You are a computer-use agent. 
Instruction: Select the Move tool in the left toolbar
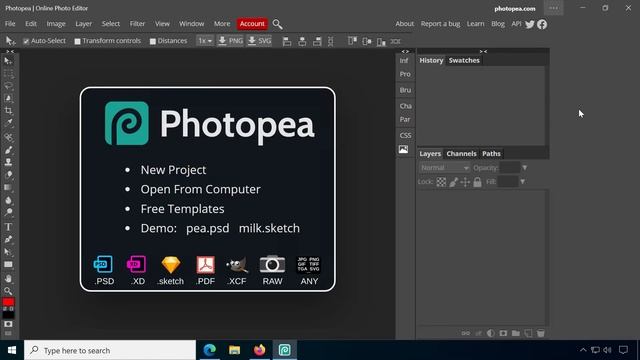8,61
